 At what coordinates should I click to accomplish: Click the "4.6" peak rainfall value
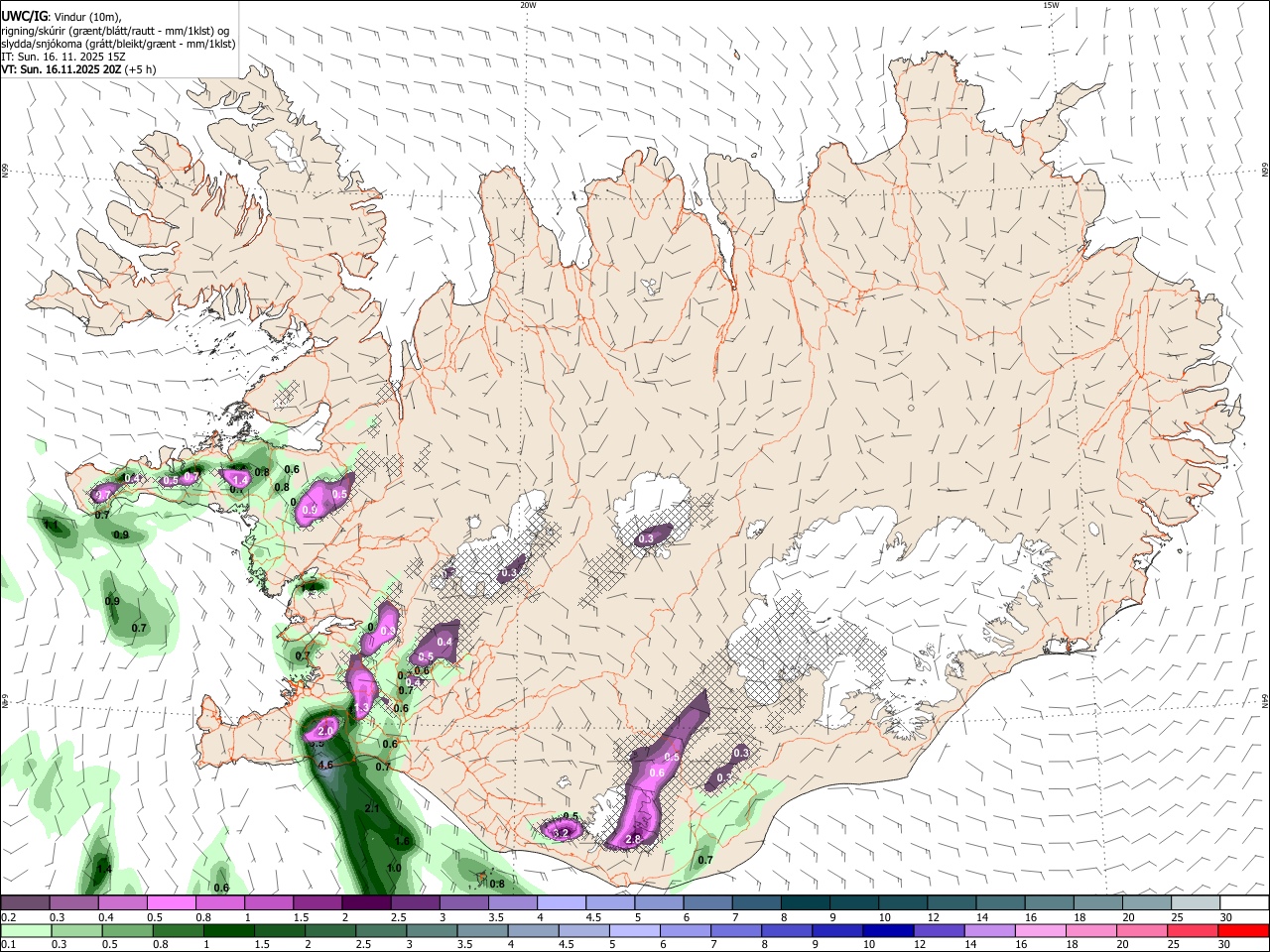324,766
